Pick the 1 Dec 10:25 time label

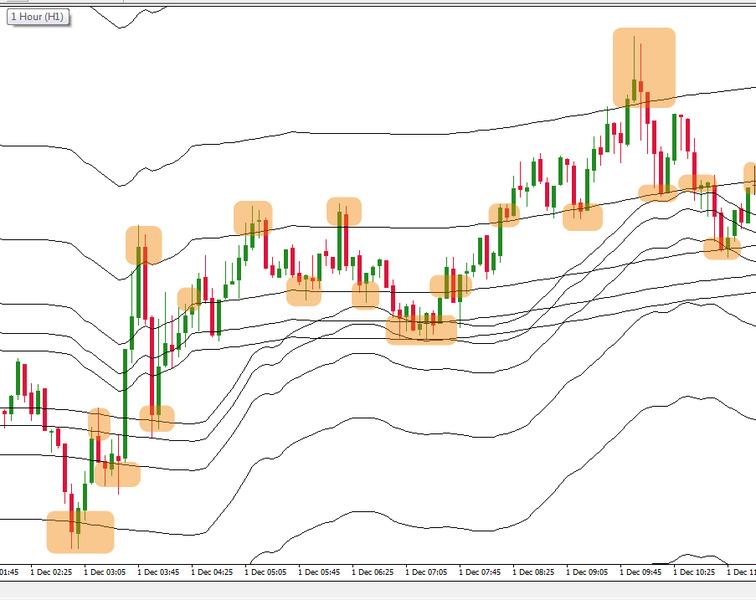[x=694, y=572]
